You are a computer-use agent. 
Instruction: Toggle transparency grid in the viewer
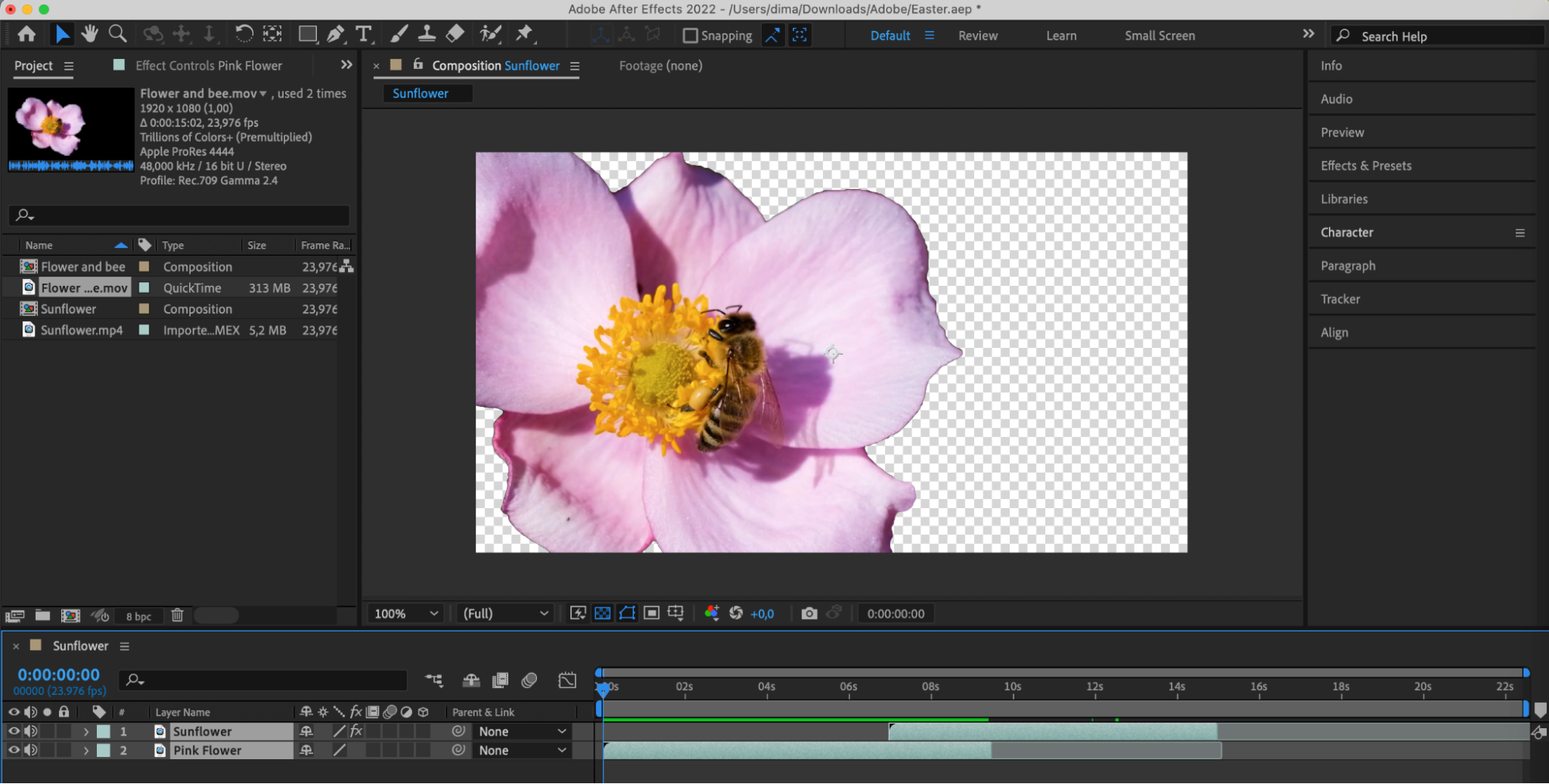(x=602, y=614)
